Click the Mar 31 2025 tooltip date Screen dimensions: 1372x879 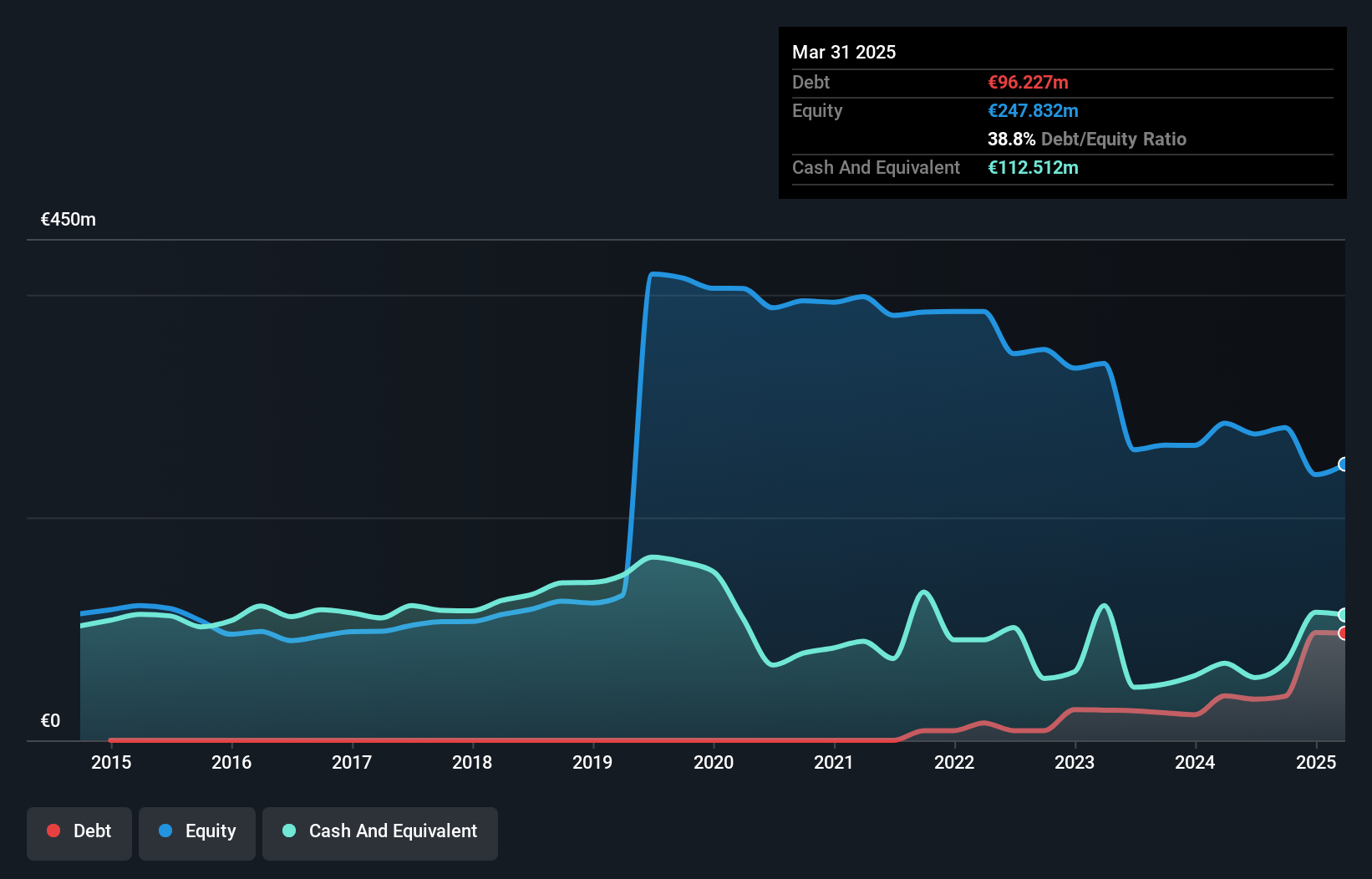844,52
